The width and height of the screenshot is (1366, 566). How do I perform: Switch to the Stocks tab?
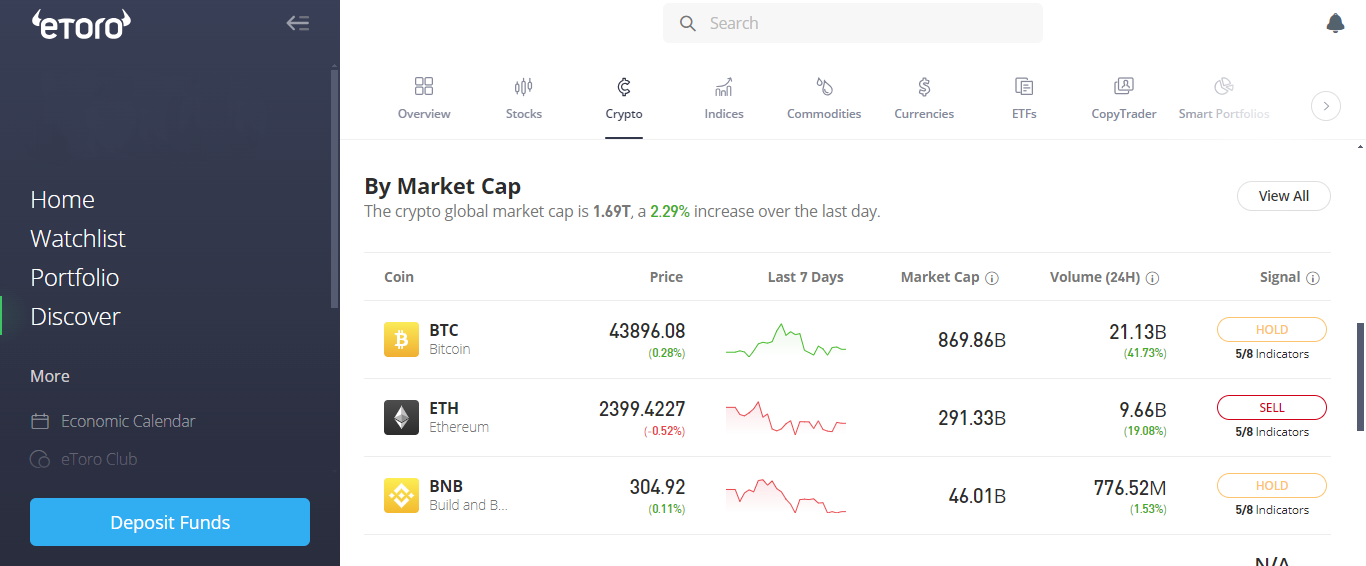[523, 99]
